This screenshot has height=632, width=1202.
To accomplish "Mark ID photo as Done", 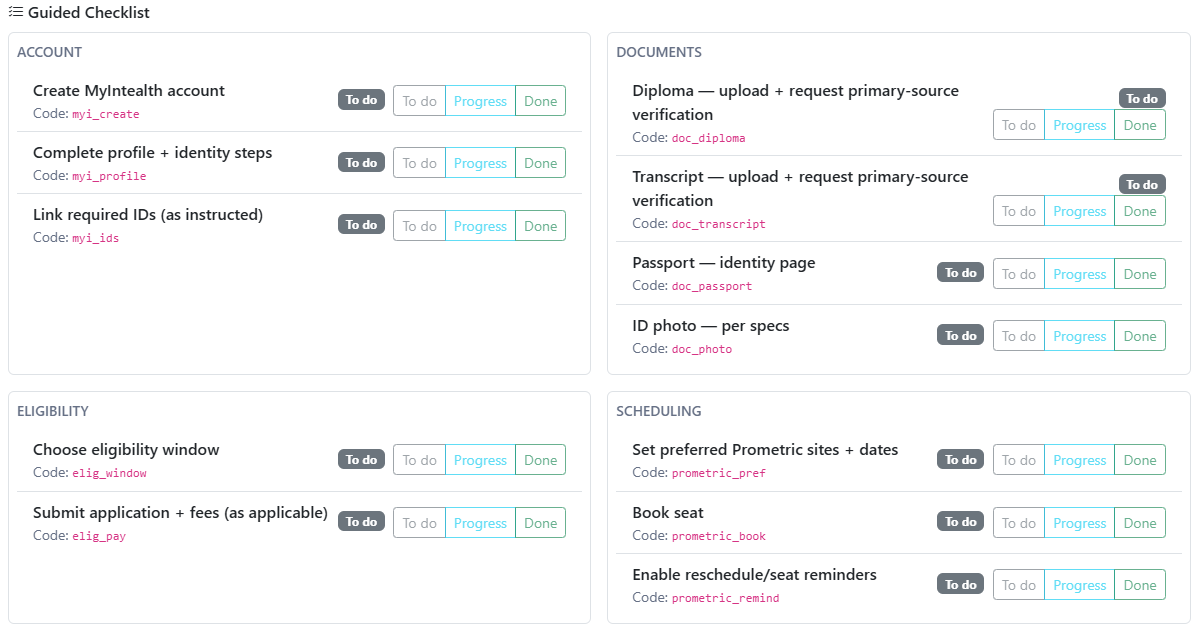I will tap(1139, 336).
